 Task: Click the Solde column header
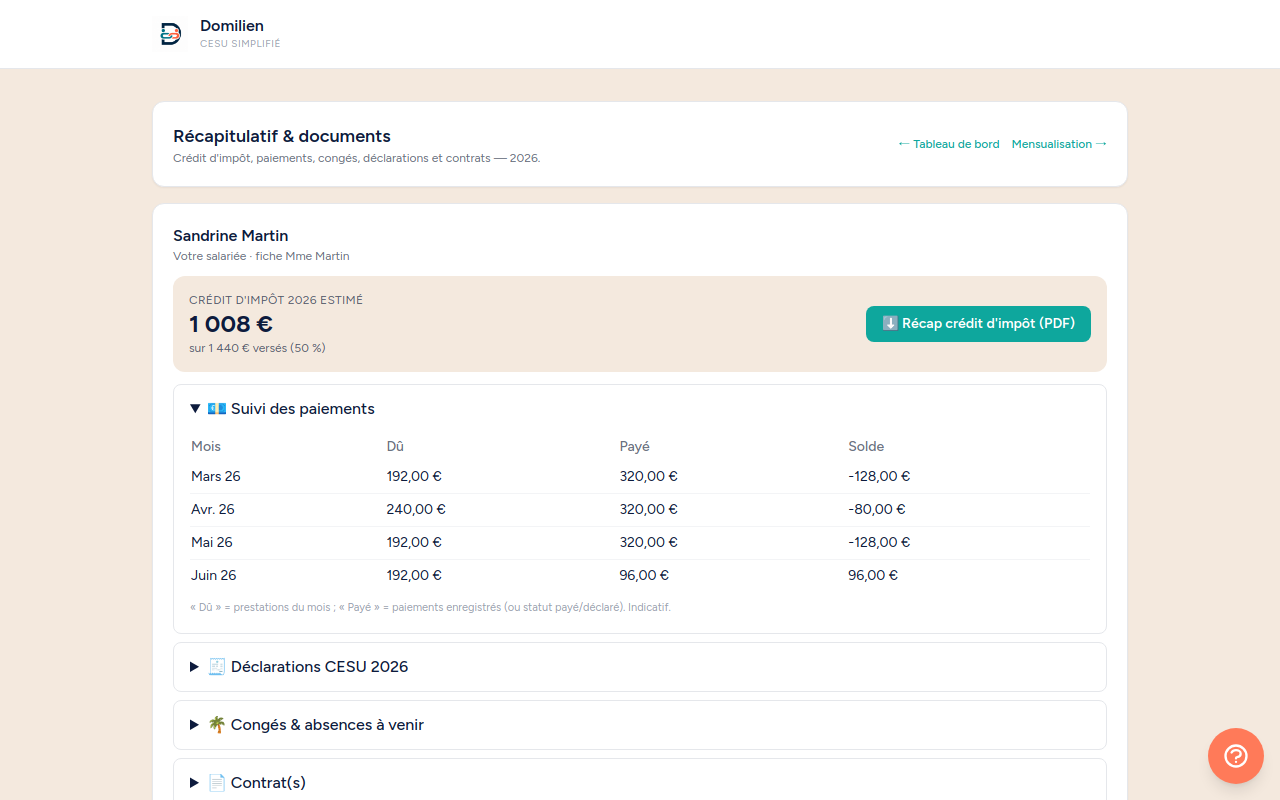coord(866,446)
